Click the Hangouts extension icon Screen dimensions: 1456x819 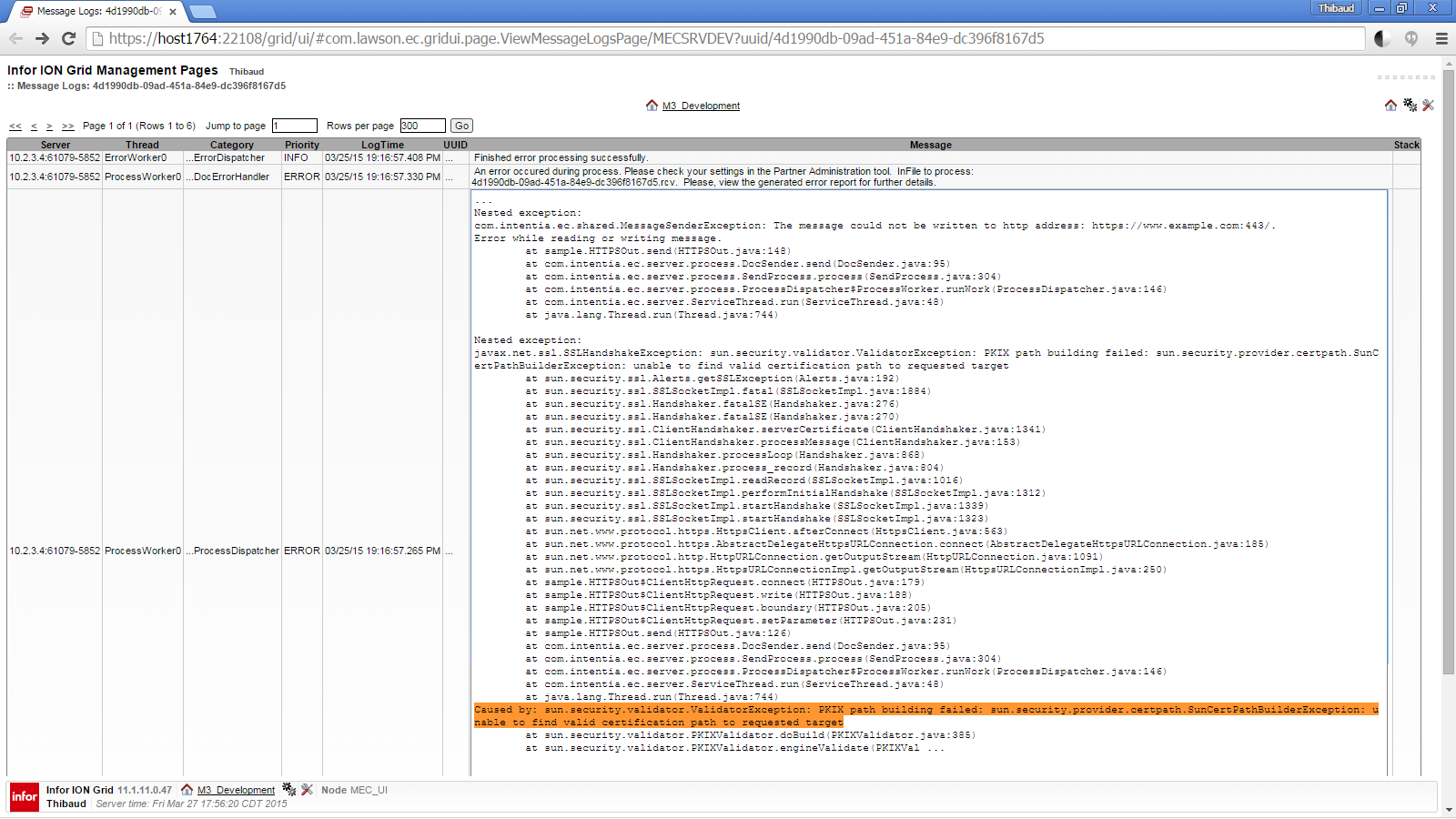pyautogui.click(x=1411, y=38)
